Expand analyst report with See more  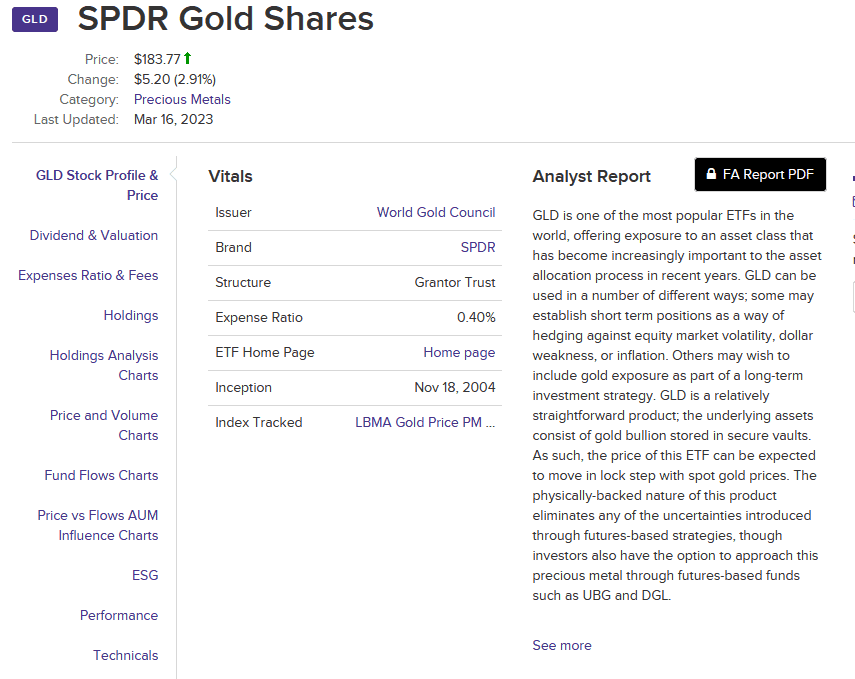tap(562, 645)
